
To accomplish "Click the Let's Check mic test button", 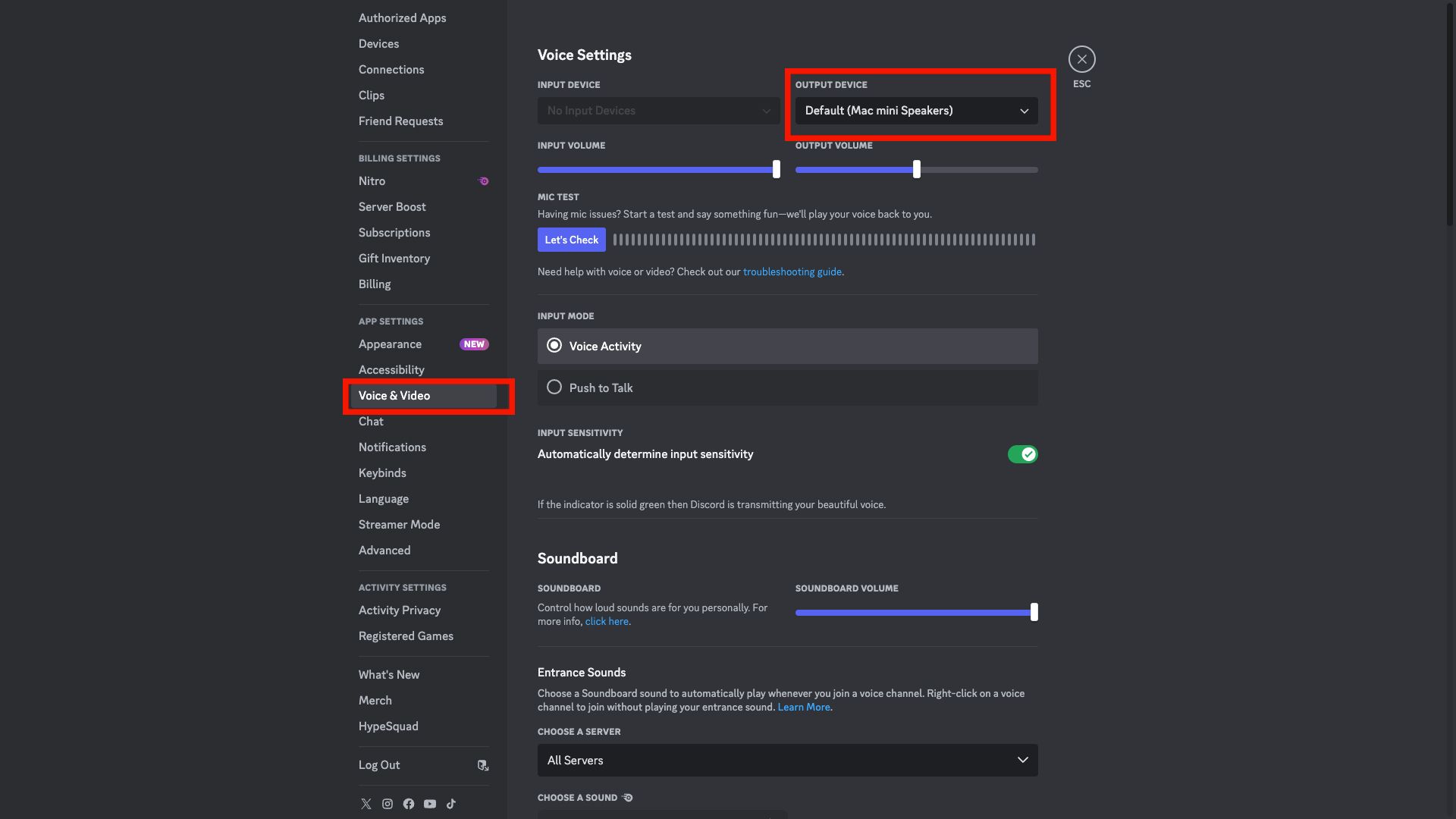I will coord(571,239).
